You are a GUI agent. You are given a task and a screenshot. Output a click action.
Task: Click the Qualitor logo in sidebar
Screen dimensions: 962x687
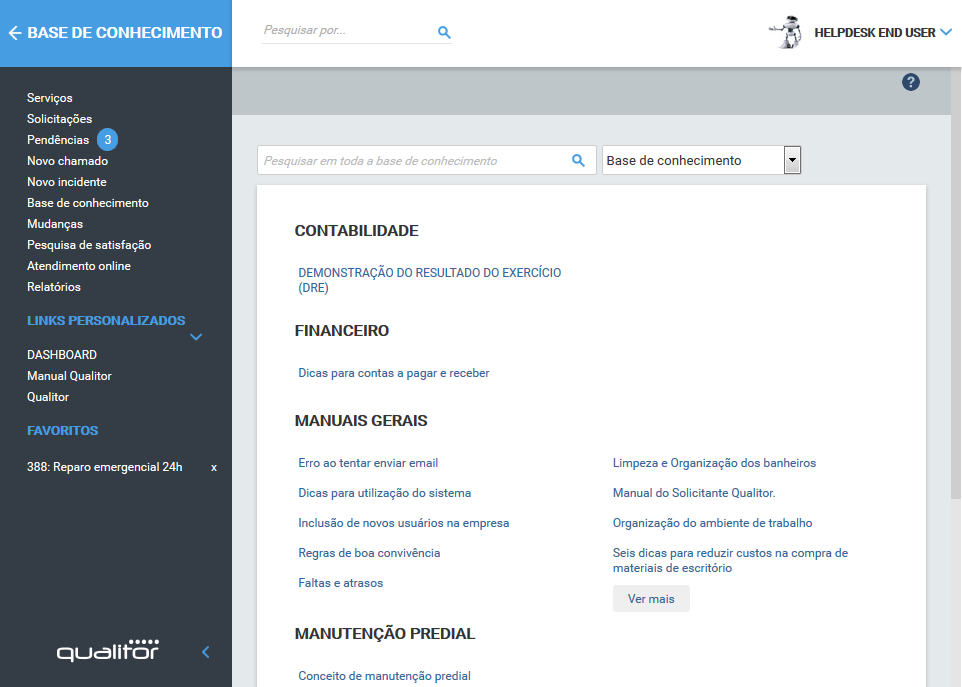108,650
